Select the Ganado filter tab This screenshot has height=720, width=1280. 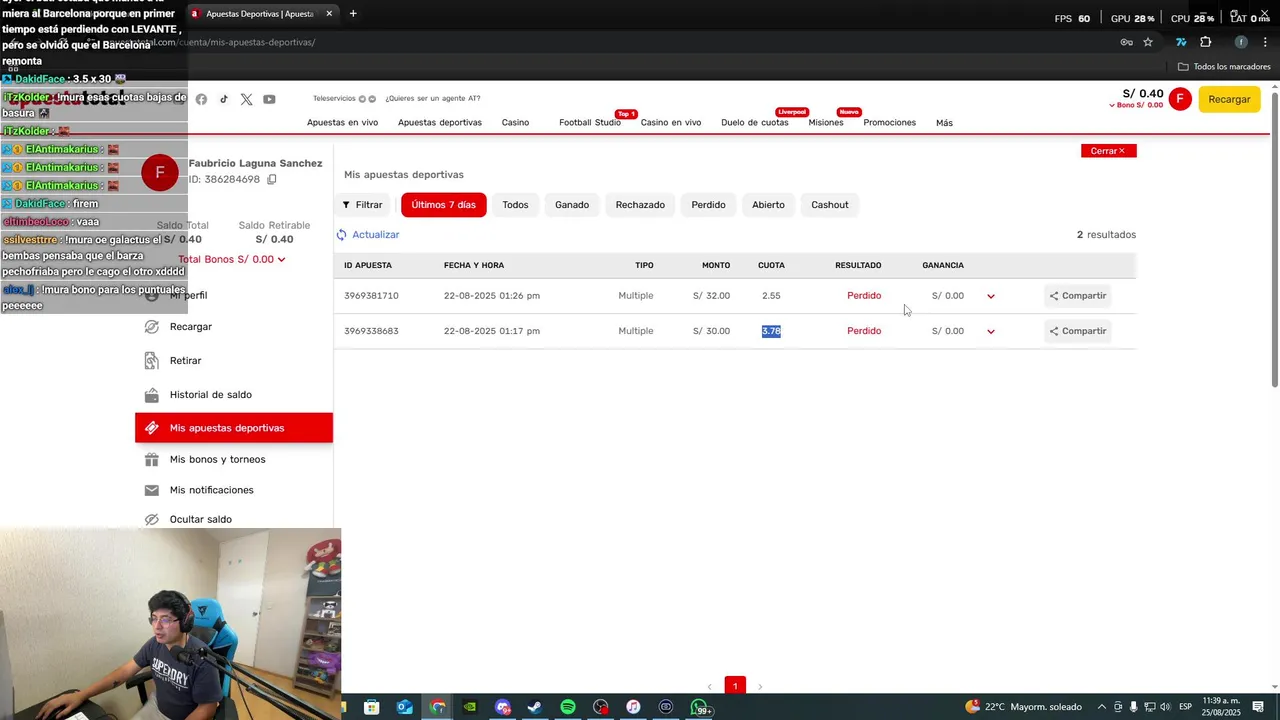point(572,205)
